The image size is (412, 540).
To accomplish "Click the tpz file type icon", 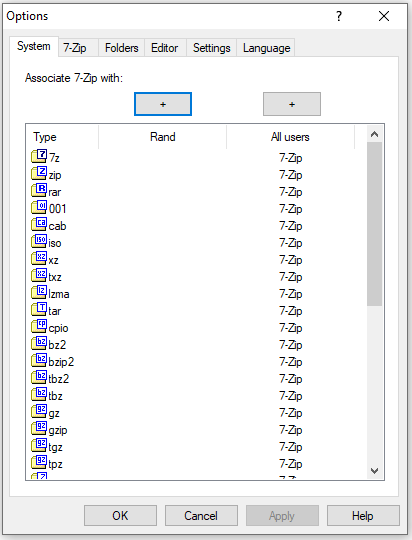I will tap(39, 462).
